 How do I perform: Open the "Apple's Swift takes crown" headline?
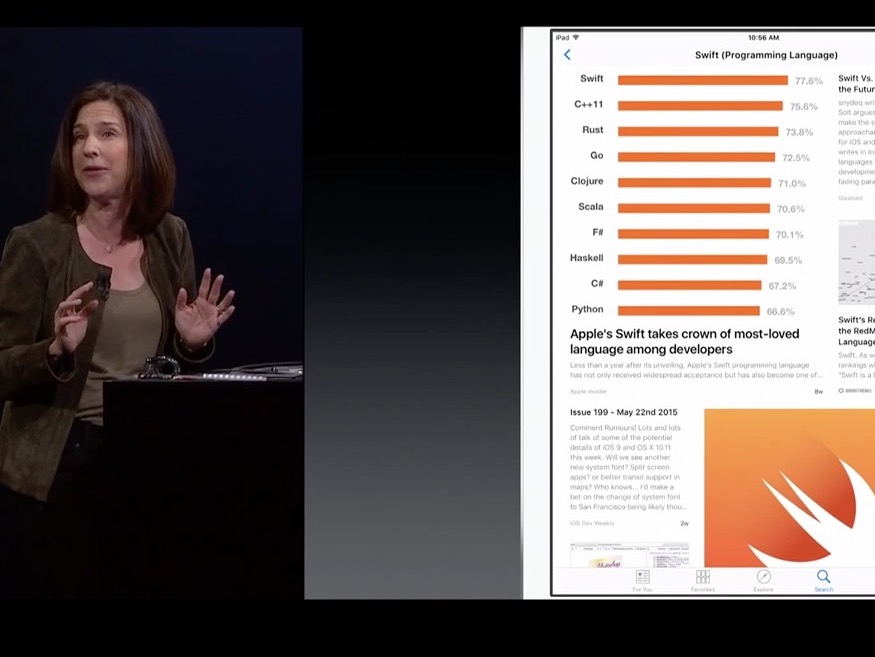[684, 341]
